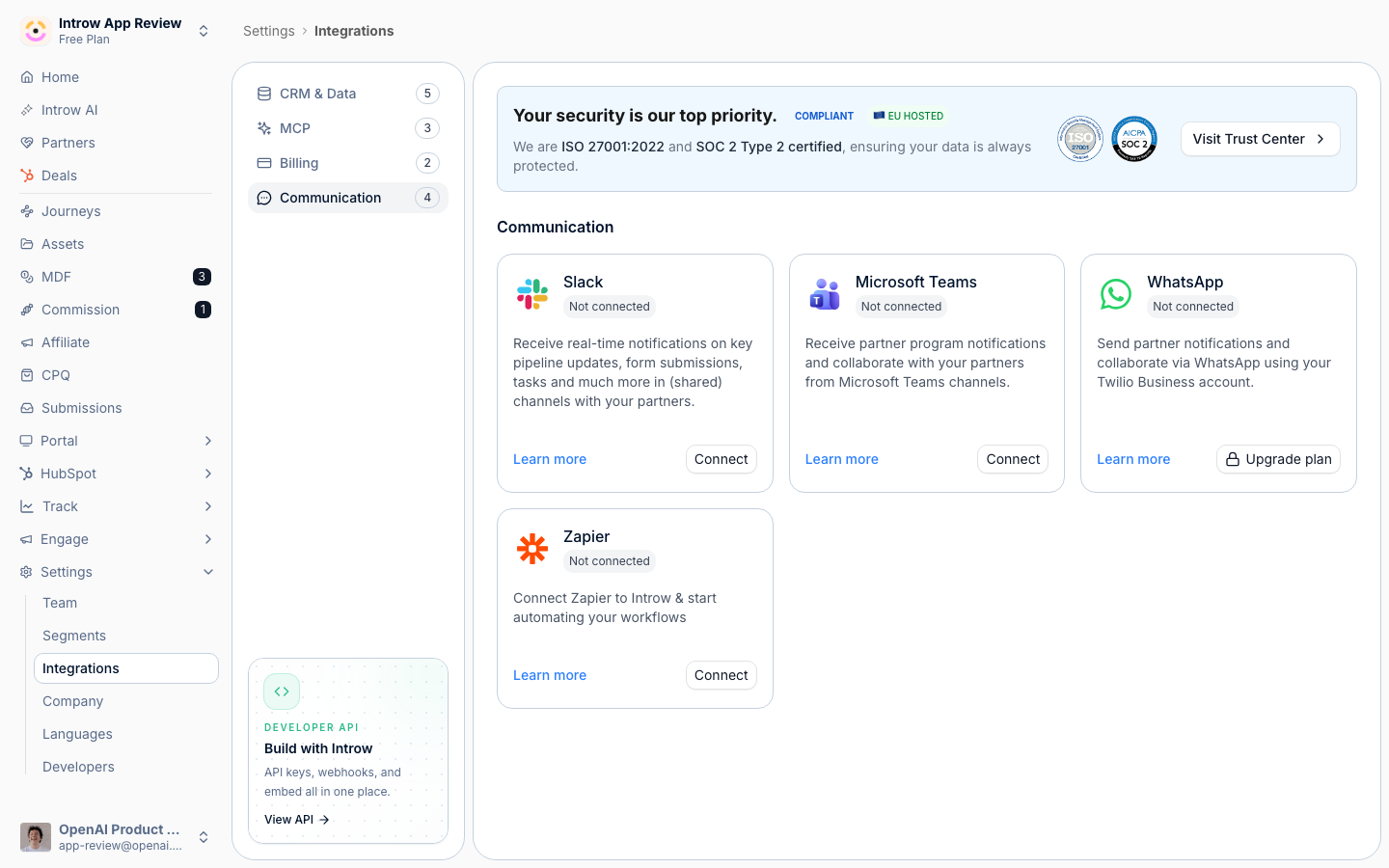Screen dimensions: 1389x868
Task: Connect the Slack integration
Action: pyautogui.click(x=722, y=459)
